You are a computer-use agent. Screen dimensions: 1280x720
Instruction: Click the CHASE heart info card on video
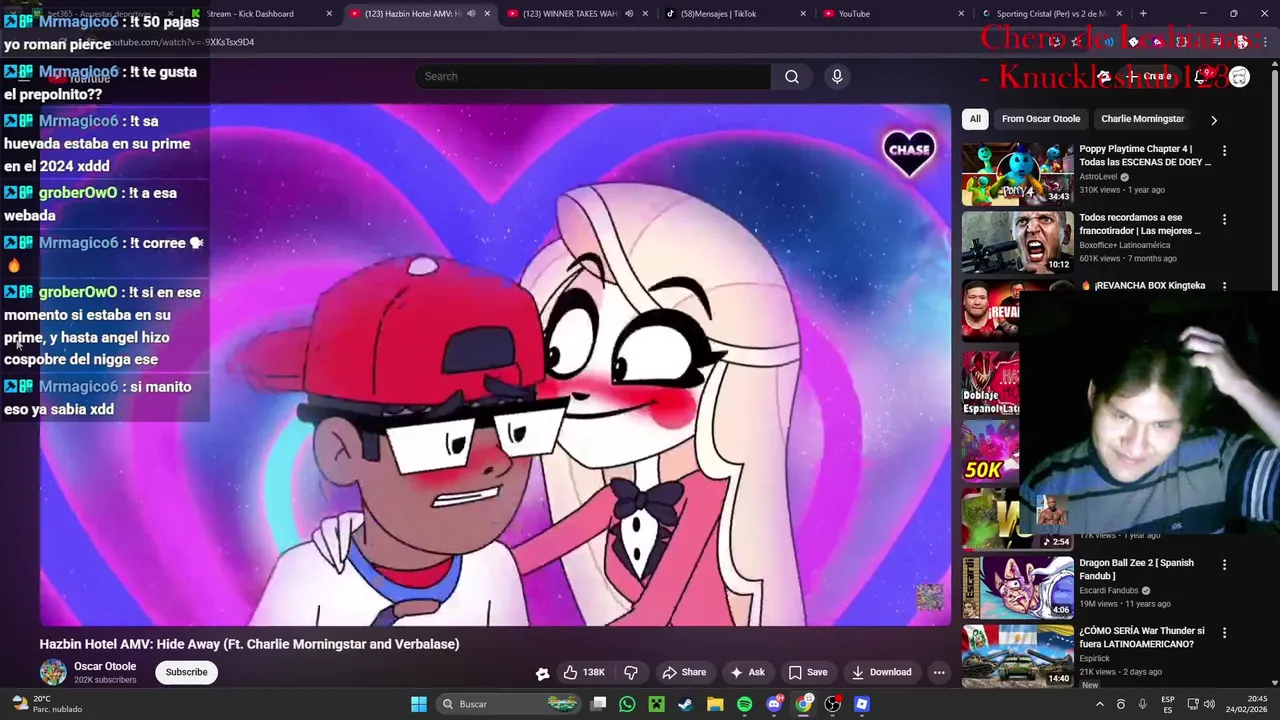909,151
